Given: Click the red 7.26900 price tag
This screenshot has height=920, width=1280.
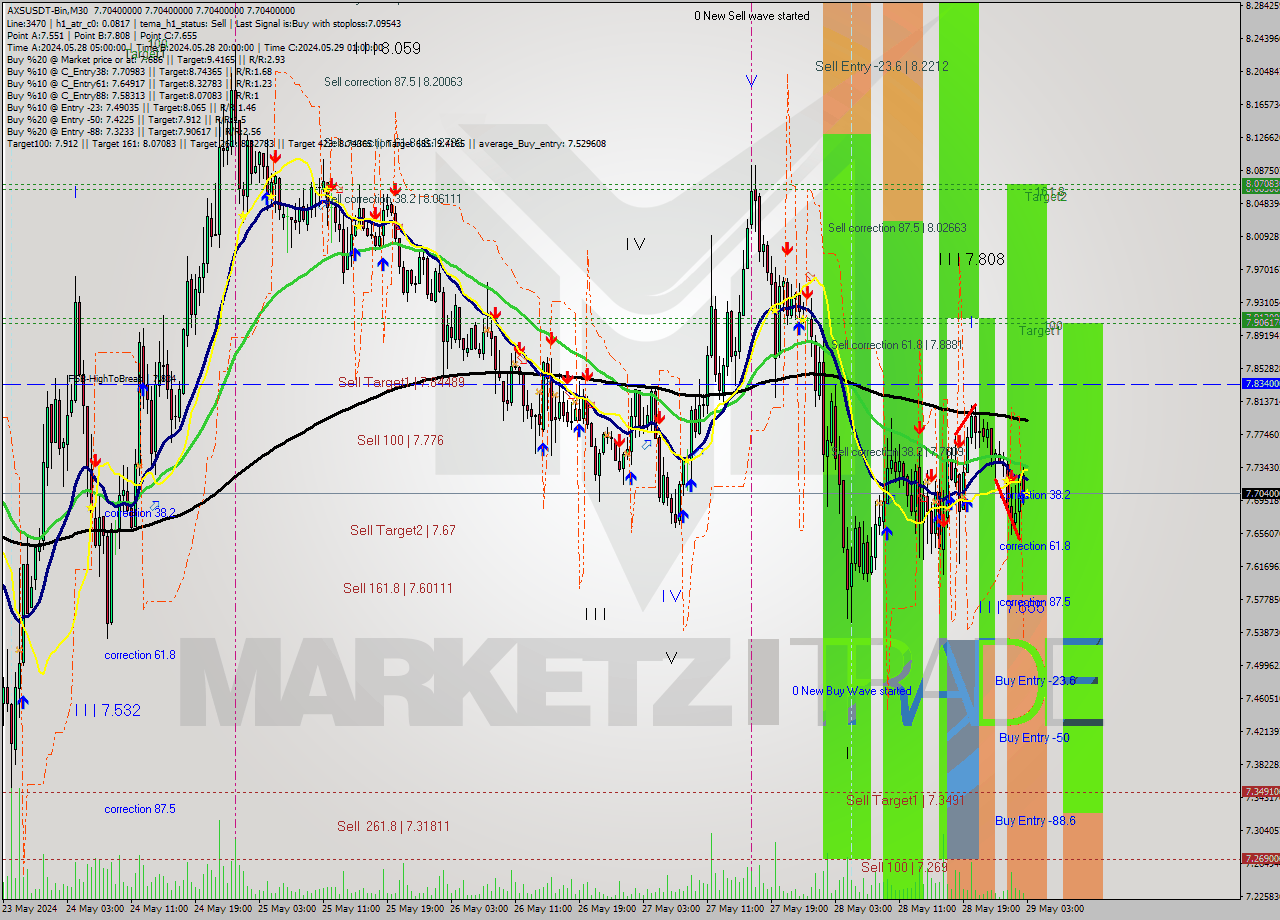Looking at the screenshot, I should (x=1260, y=858).
